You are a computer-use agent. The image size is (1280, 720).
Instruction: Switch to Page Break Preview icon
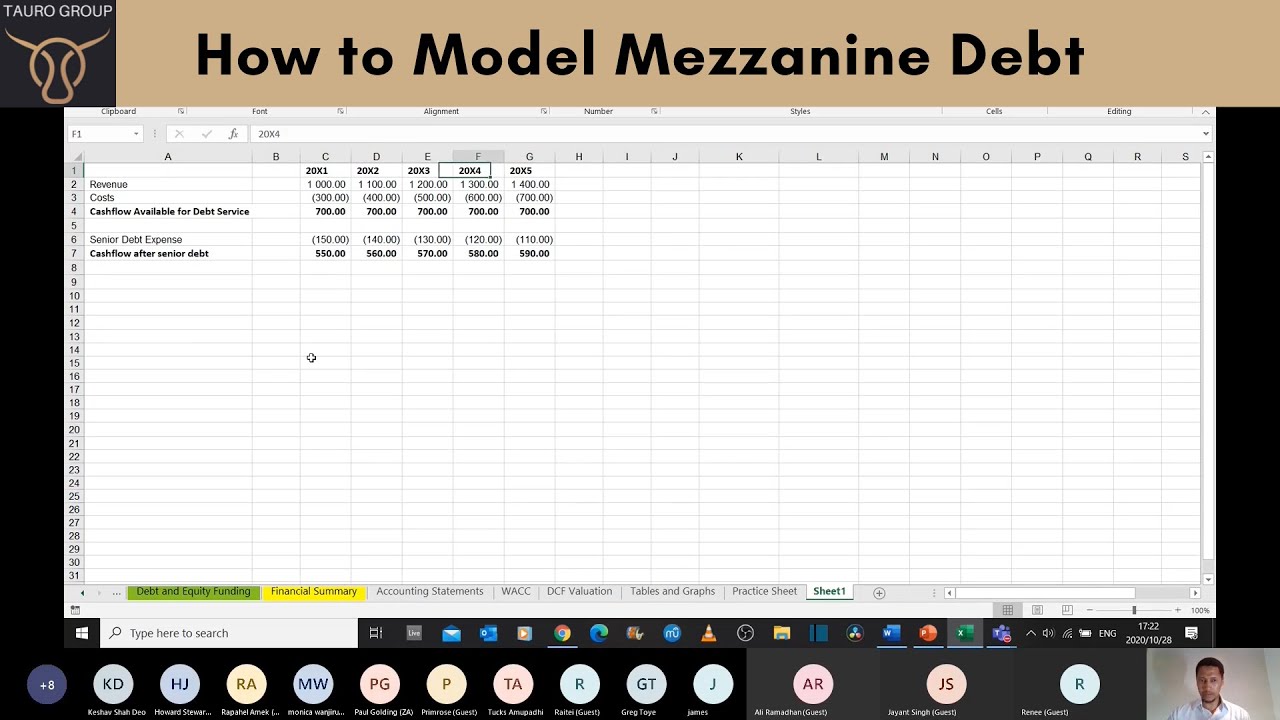[x=1067, y=610]
